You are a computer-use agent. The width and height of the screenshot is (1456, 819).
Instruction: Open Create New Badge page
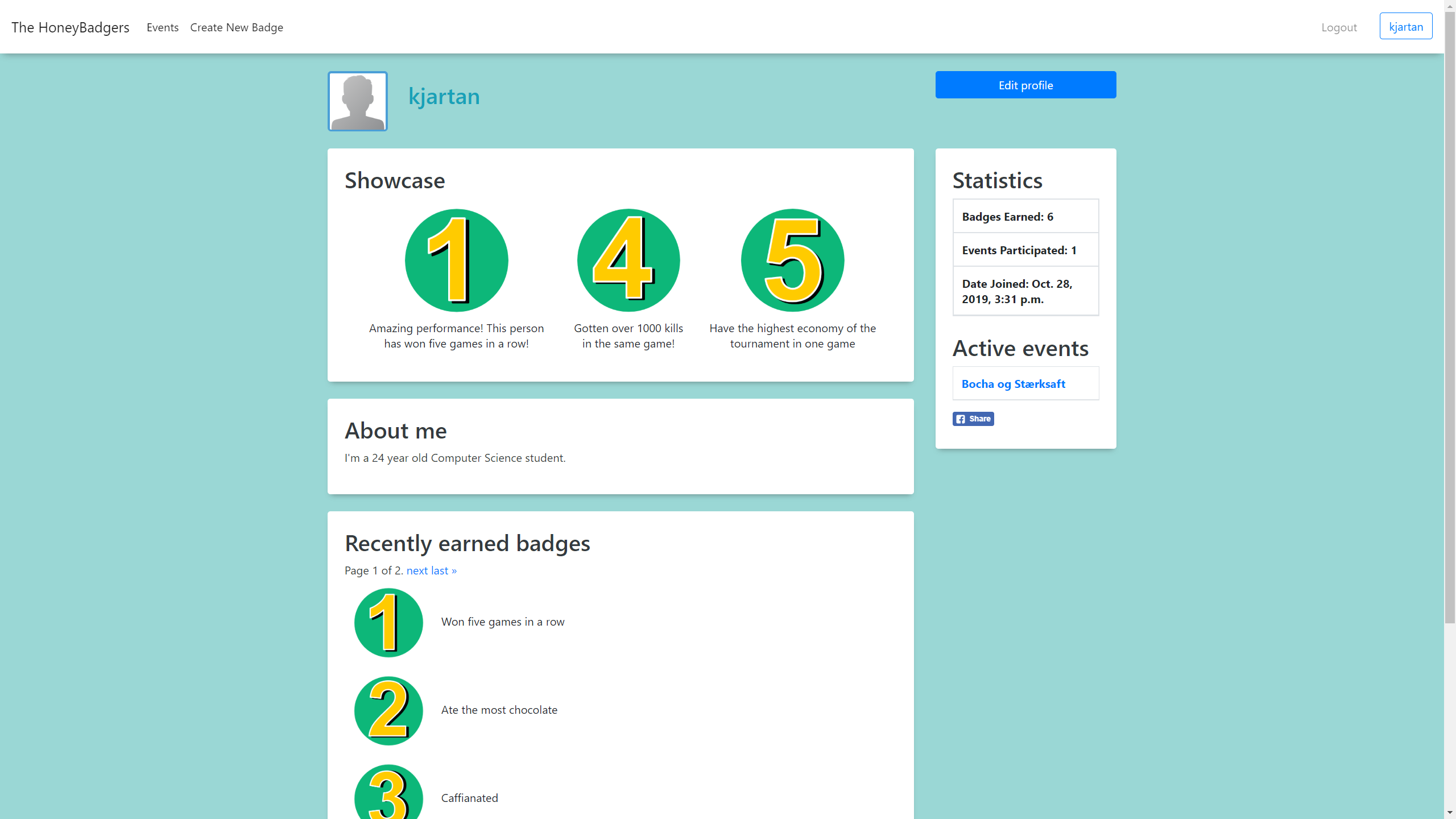pyautogui.click(x=237, y=27)
